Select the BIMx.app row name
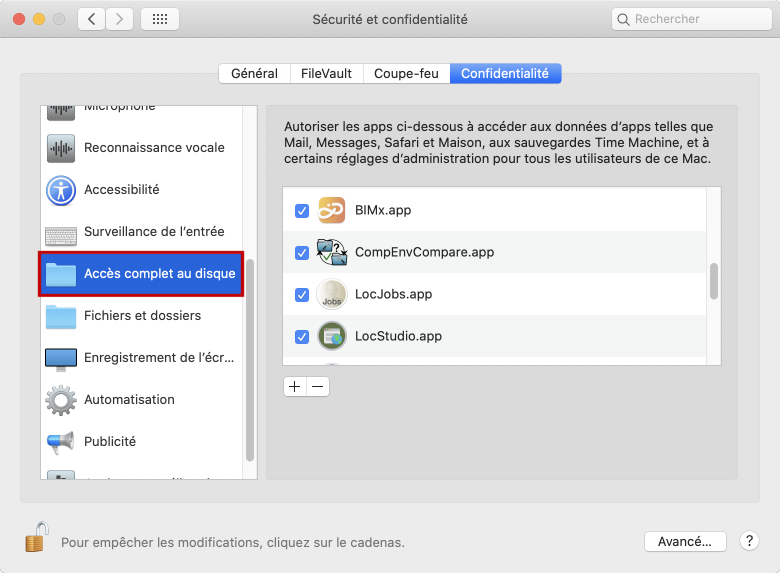The image size is (780, 573). (383, 210)
